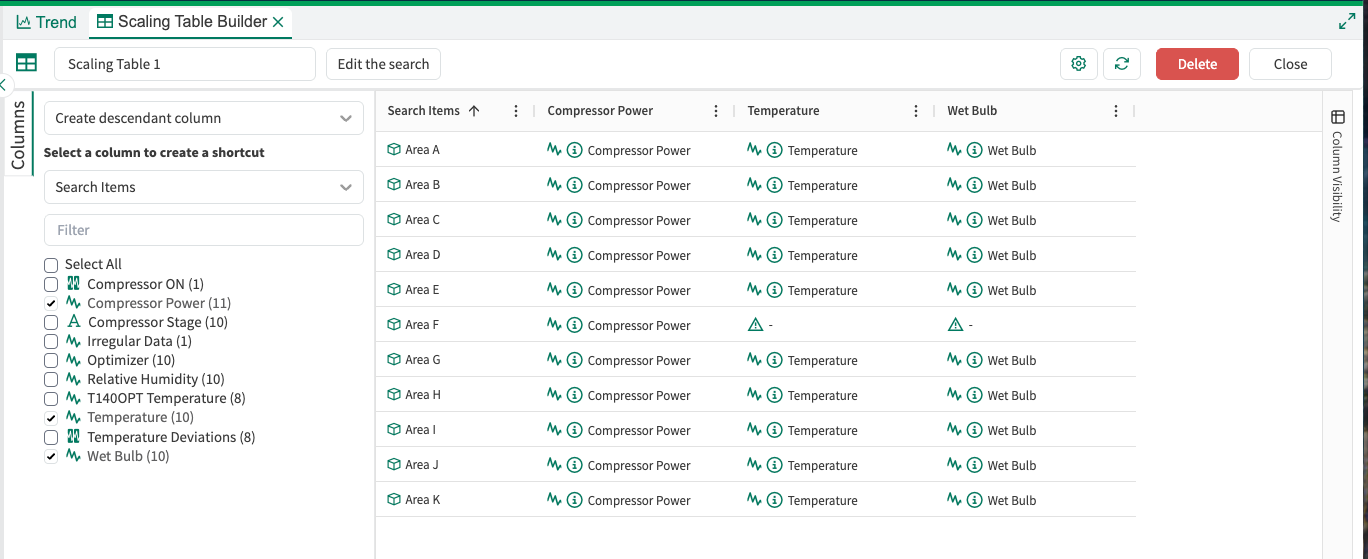This screenshot has width=1368, height=559.
Task: Click the Filter input field
Action: pyautogui.click(x=203, y=230)
